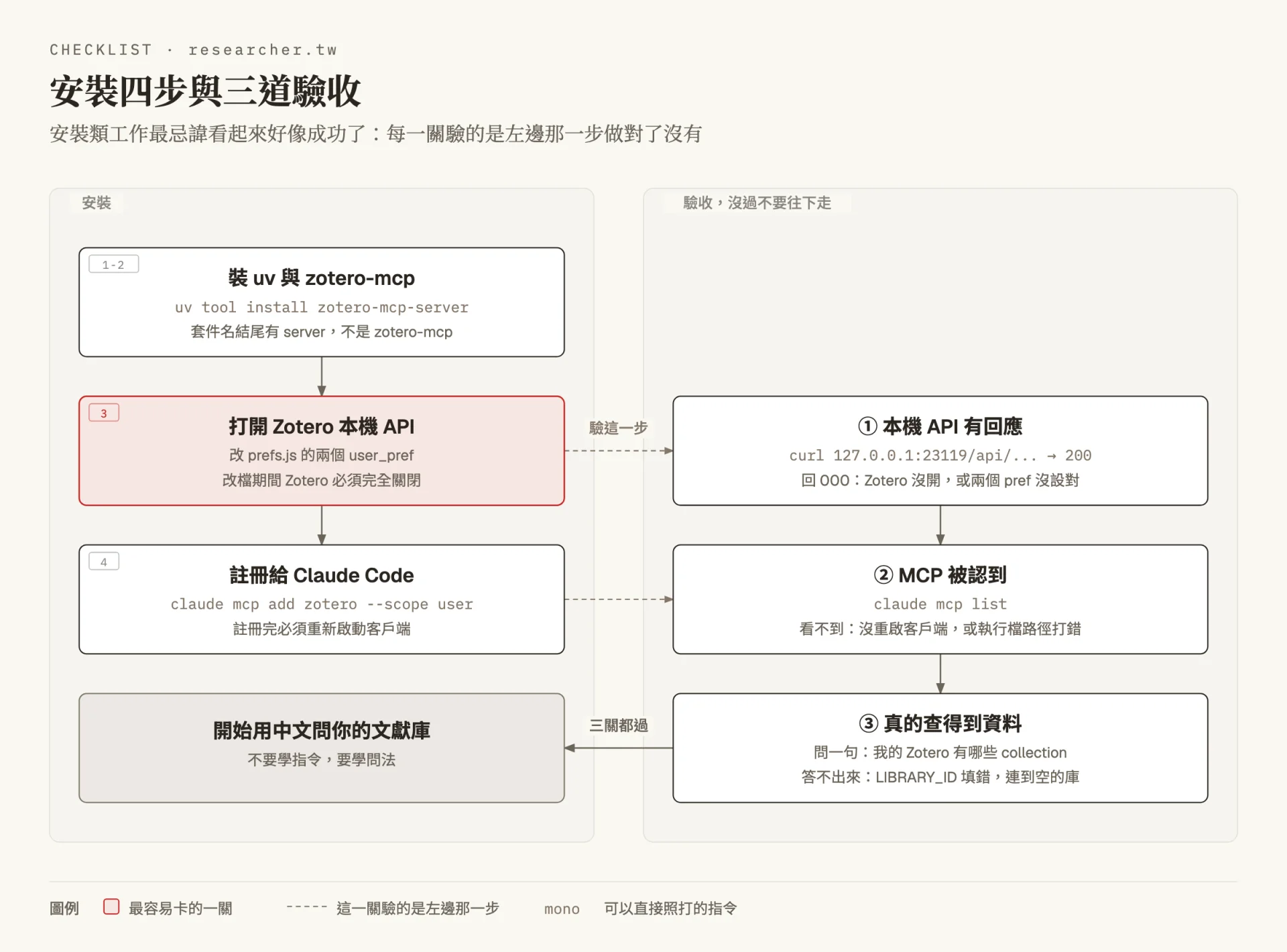
Task: Click the note 回 000：Zotero 沒開
Action: tap(940, 480)
